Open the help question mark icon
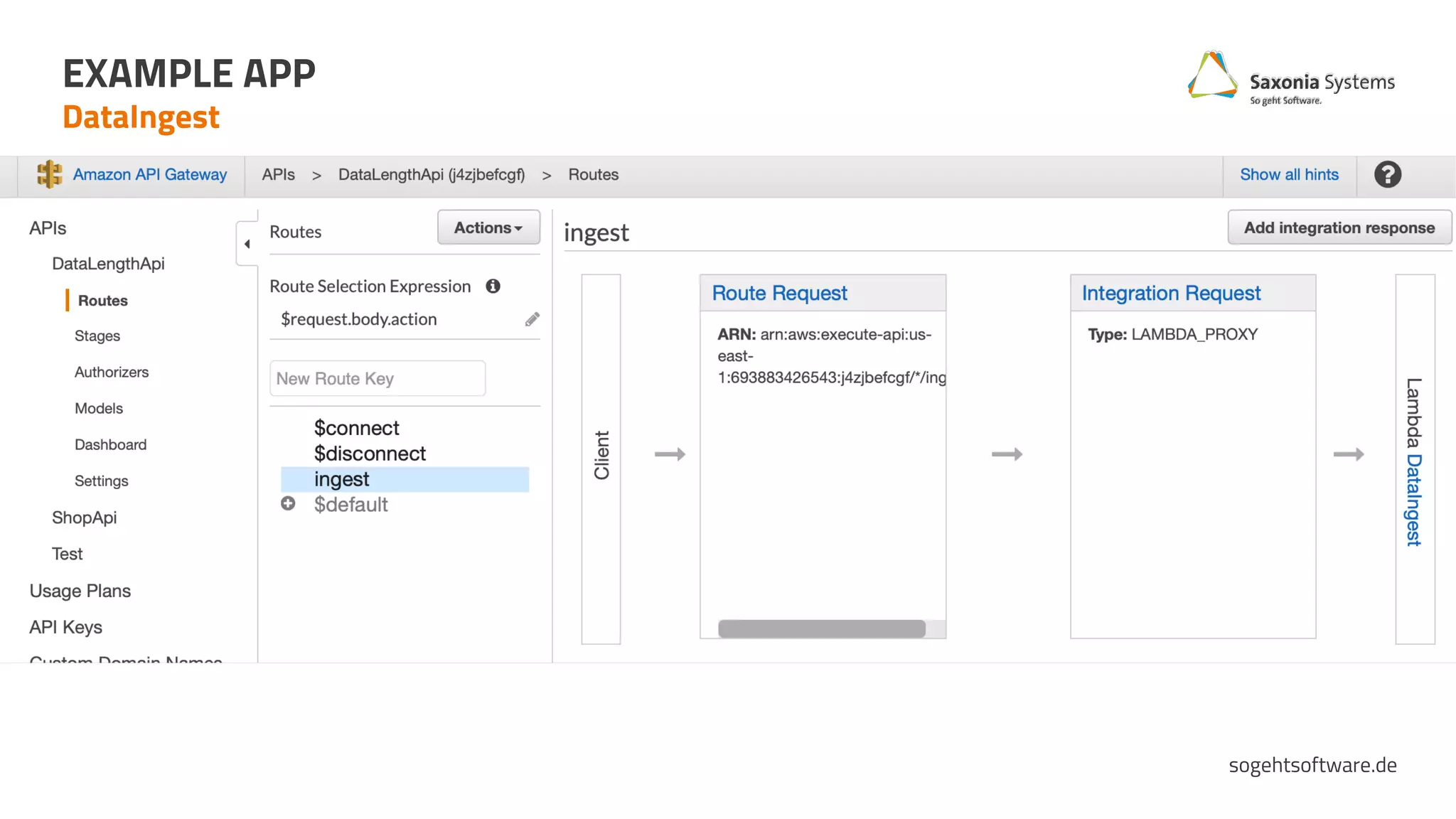The image size is (1456, 819). tap(1387, 174)
